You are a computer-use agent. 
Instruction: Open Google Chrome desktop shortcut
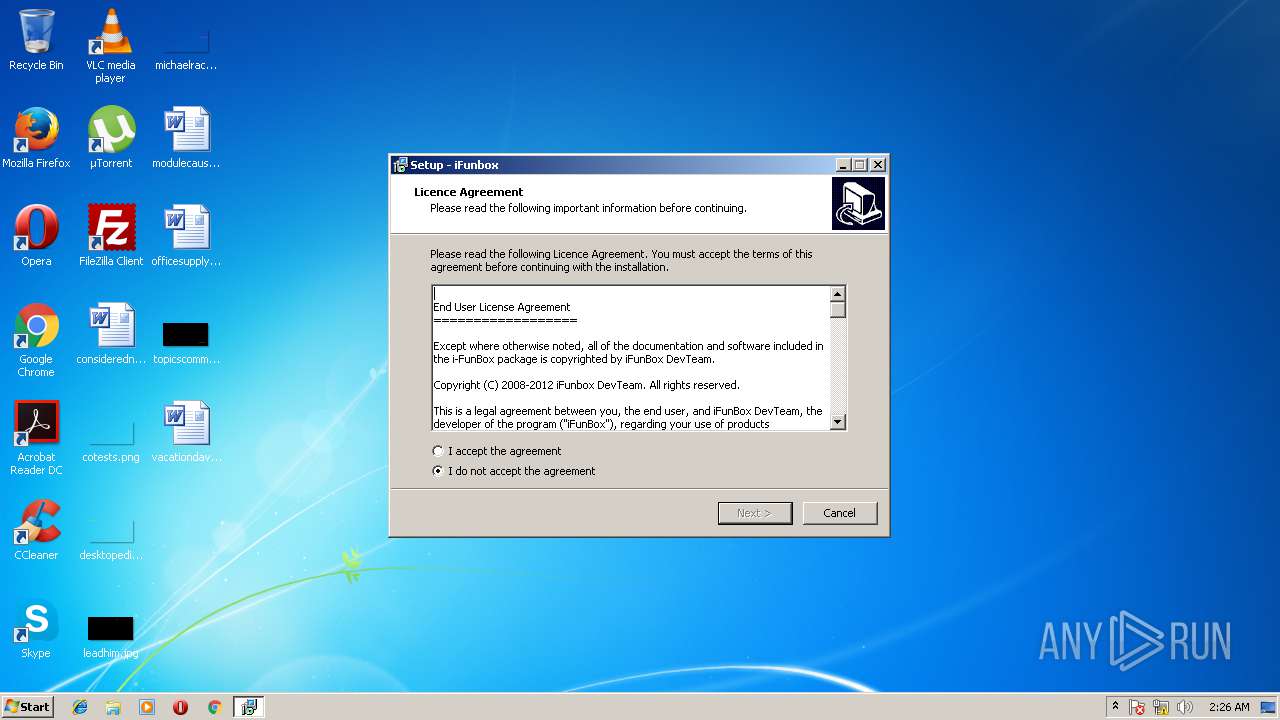(36, 340)
